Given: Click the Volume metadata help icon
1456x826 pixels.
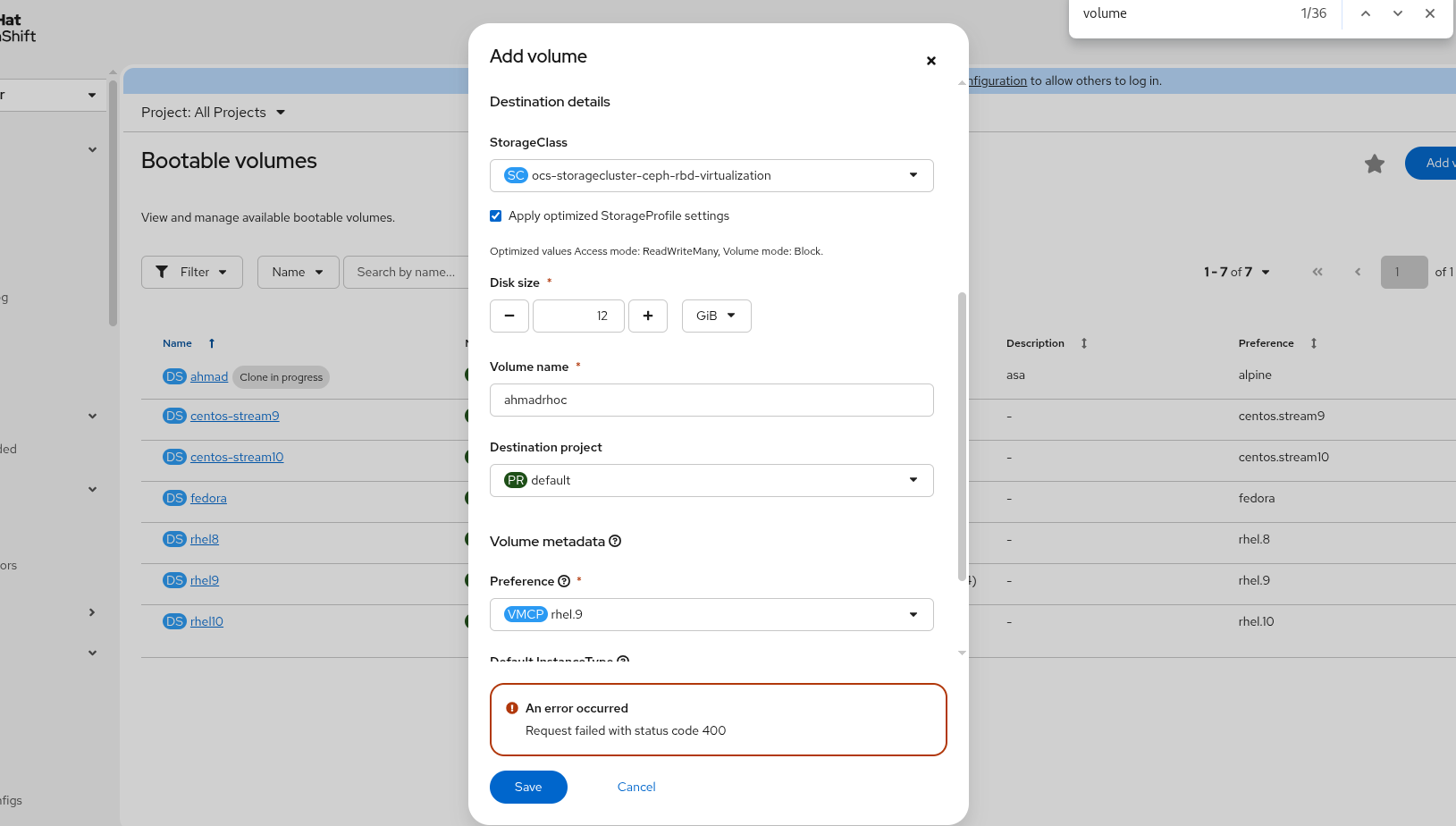Looking at the screenshot, I should (615, 541).
